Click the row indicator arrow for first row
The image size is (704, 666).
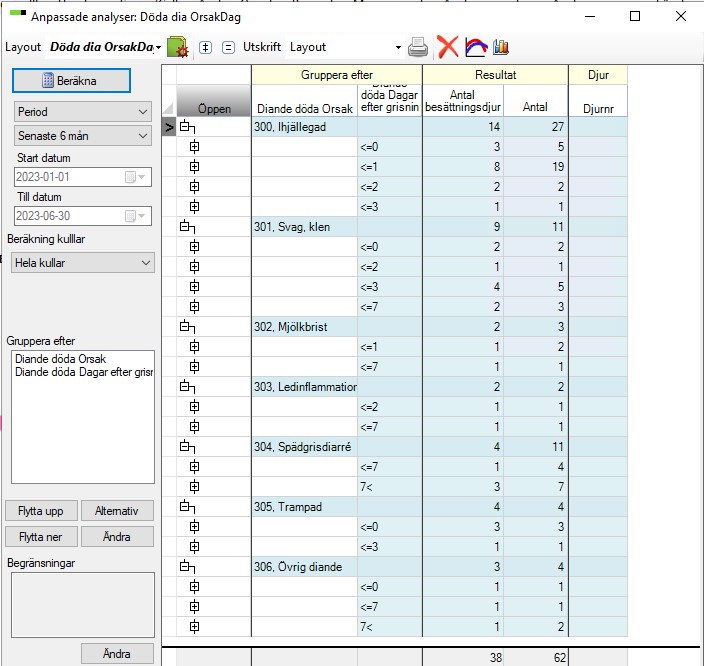[169, 127]
